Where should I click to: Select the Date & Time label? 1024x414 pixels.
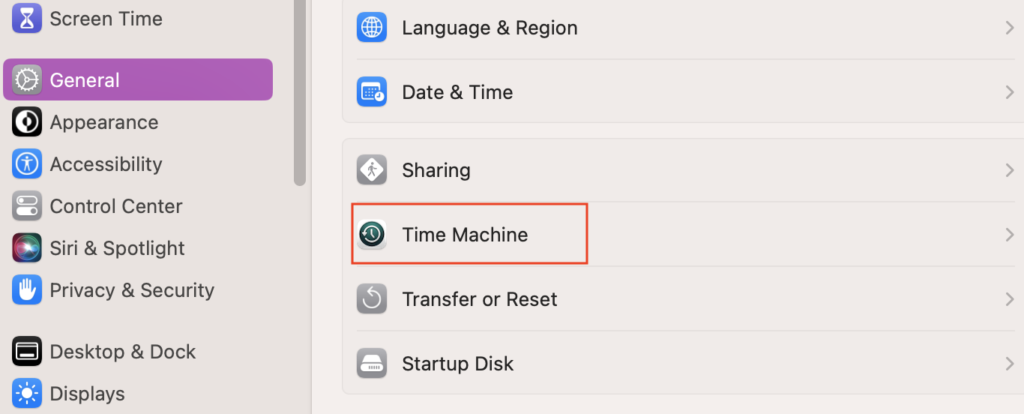457,92
